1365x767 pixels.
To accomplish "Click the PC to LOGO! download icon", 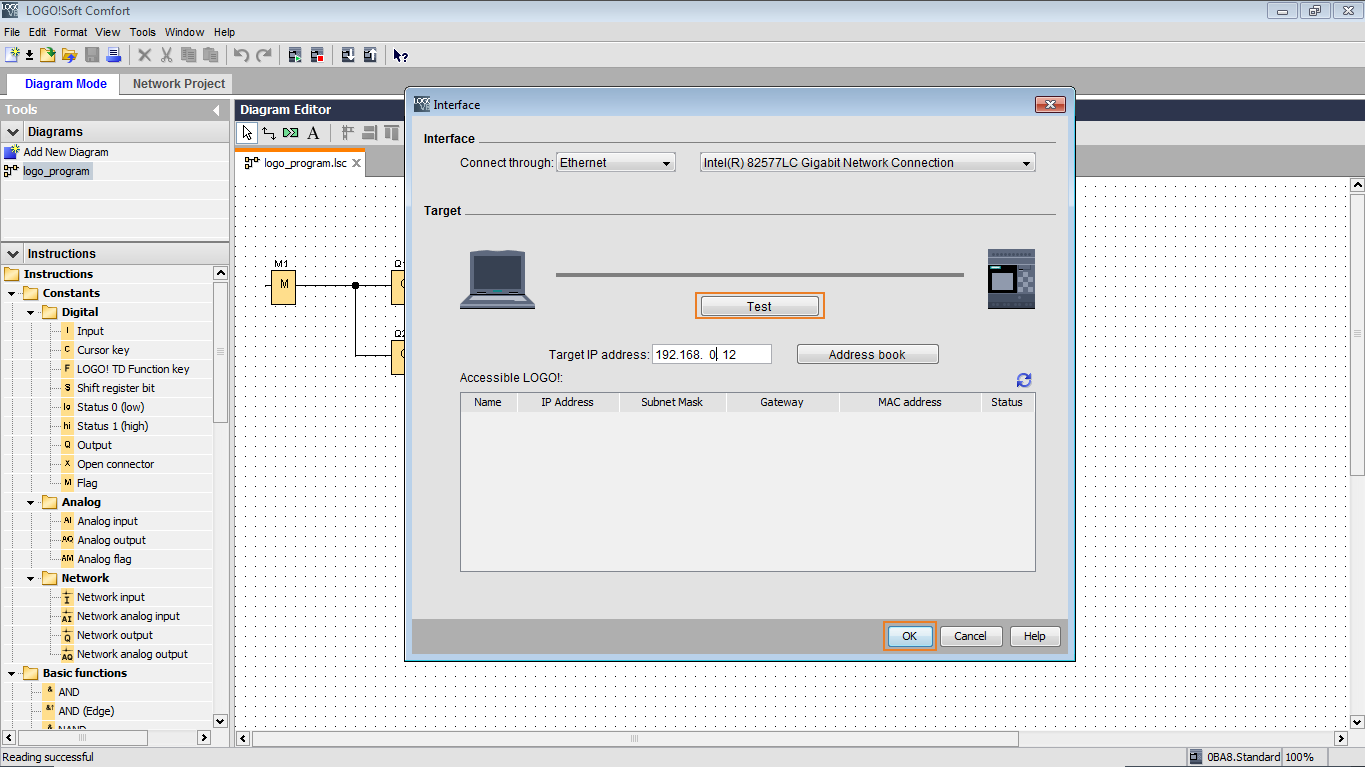I will 347,55.
